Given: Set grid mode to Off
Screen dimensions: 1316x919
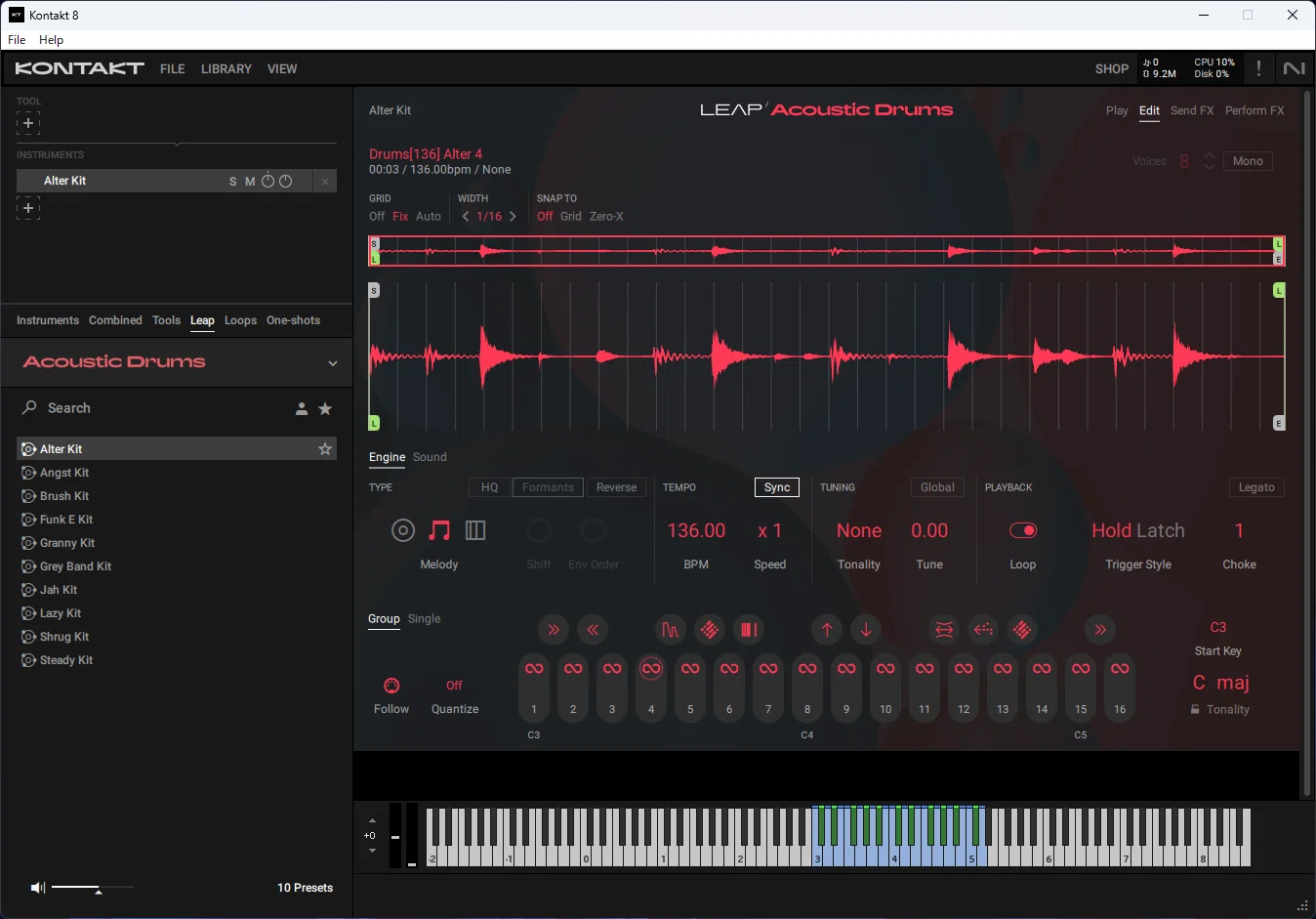Looking at the screenshot, I should [x=377, y=217].
